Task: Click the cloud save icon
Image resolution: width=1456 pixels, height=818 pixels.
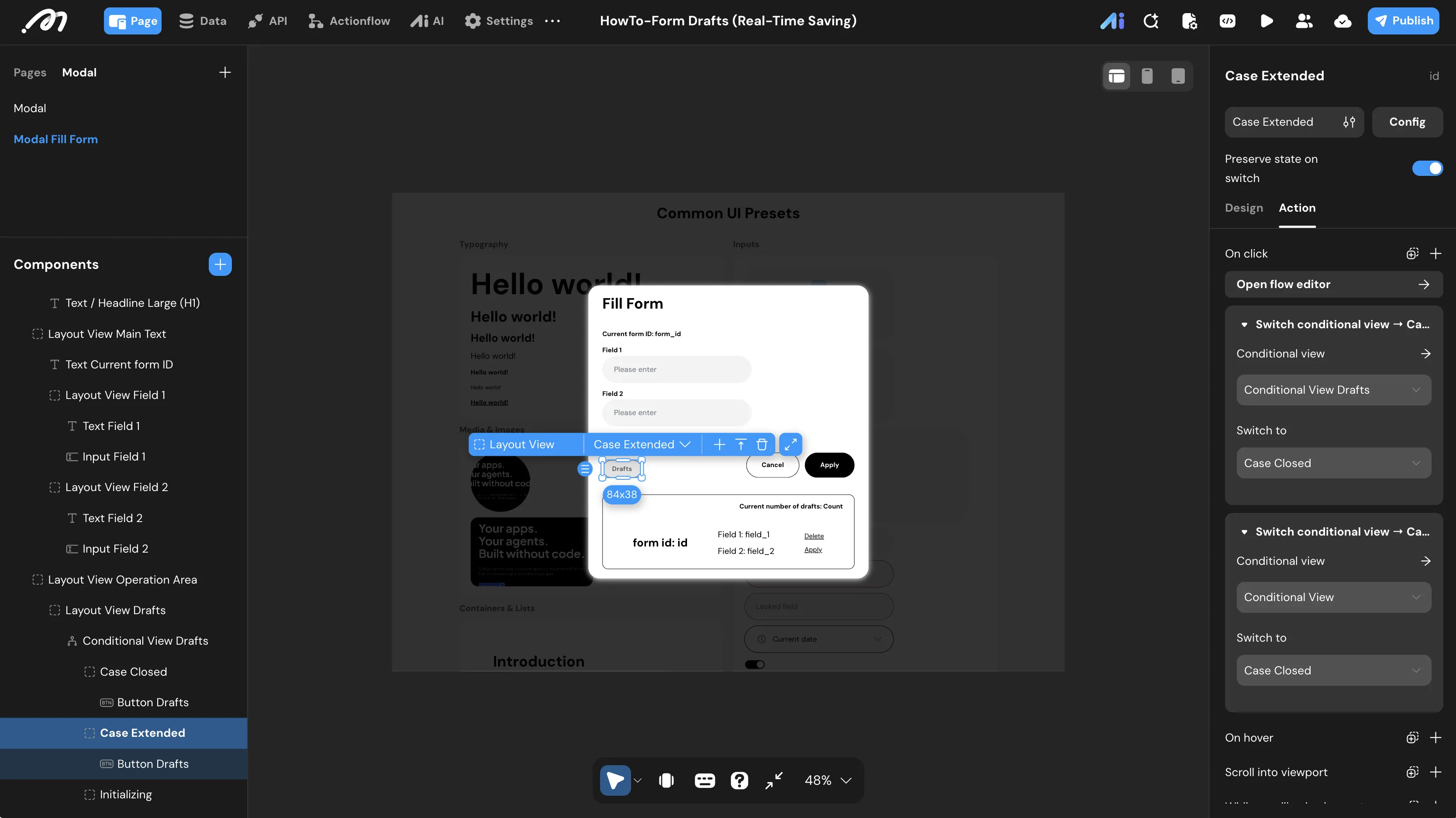Action: (1342, 21)
